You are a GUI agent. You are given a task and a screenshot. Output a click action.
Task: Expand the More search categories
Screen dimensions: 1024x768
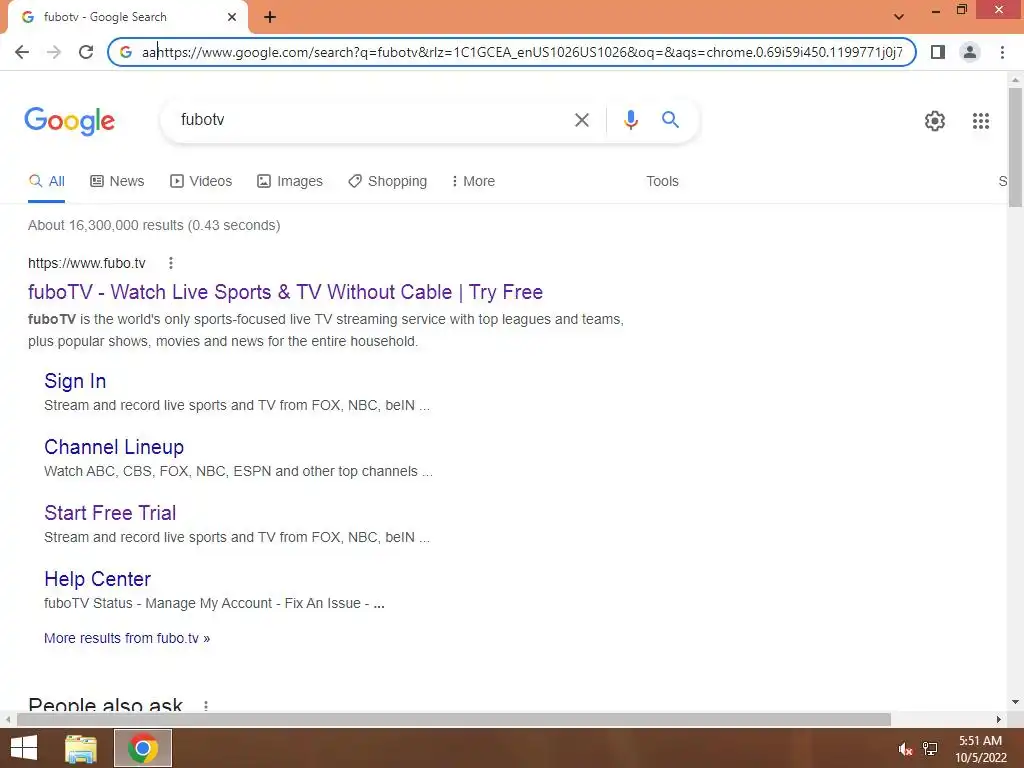[473, 181]
